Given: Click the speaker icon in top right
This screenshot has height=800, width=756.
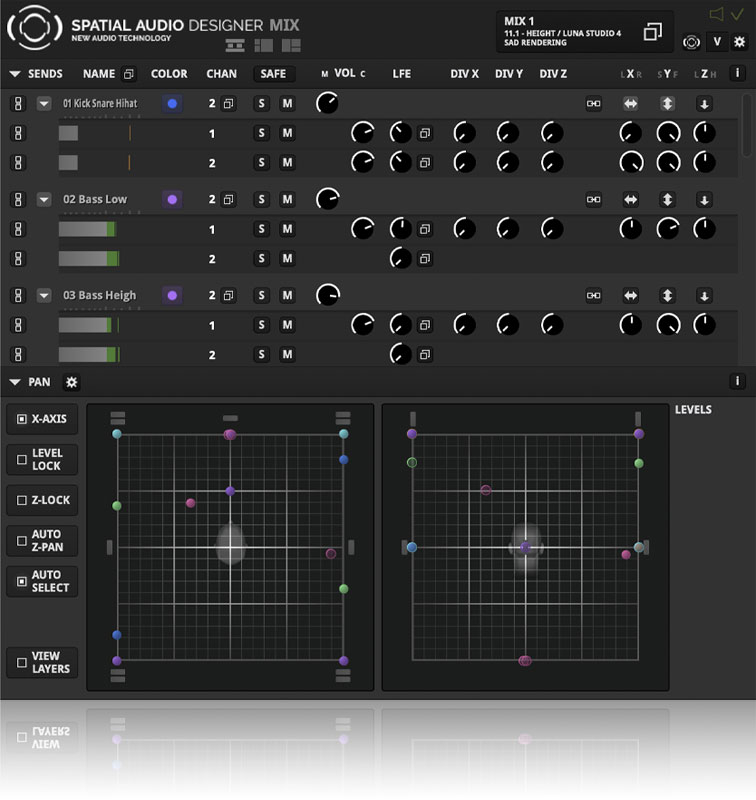Looking at the screenshot, I should pyautogui.click(x=716, y=14).
